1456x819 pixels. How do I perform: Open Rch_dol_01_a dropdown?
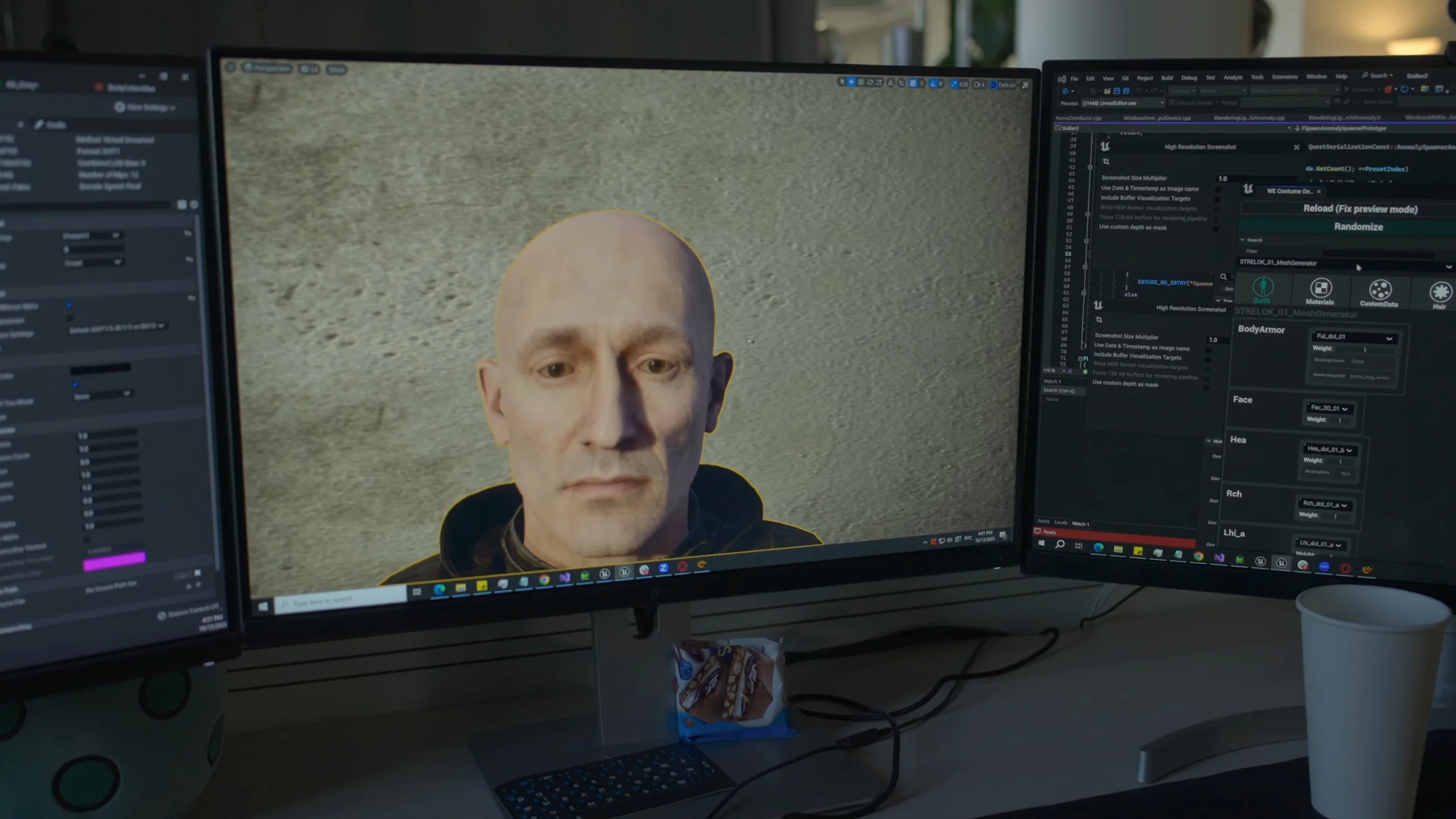tap(1325, 504)
